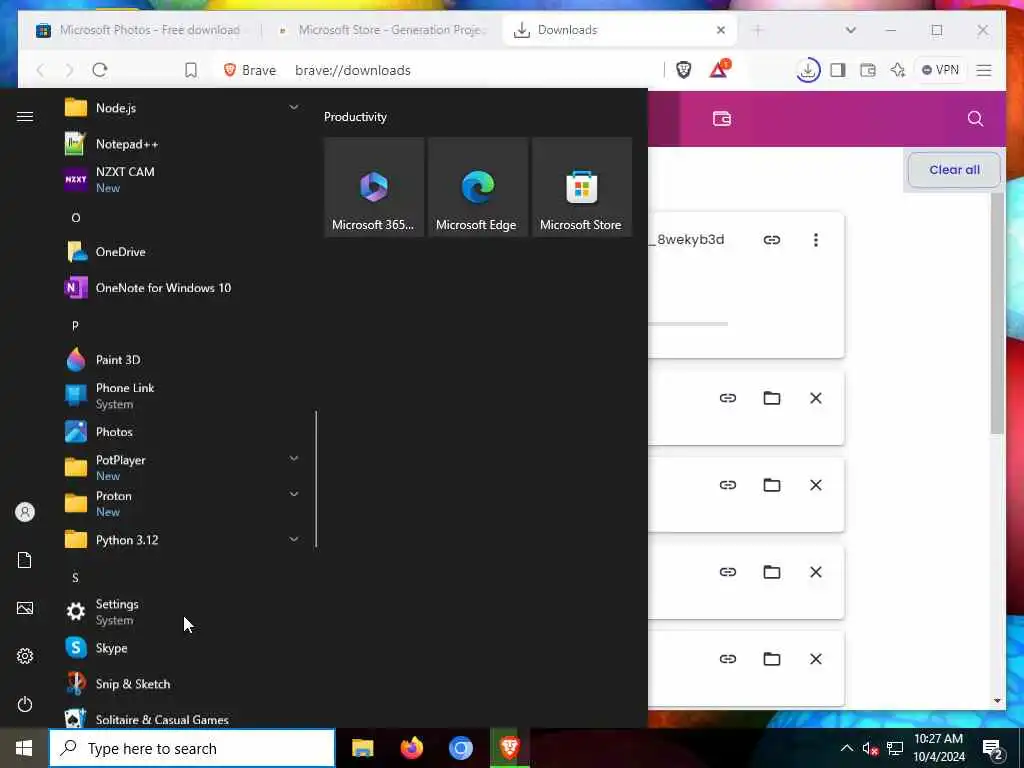Click the Clear all downloads button

coord(954,170)
